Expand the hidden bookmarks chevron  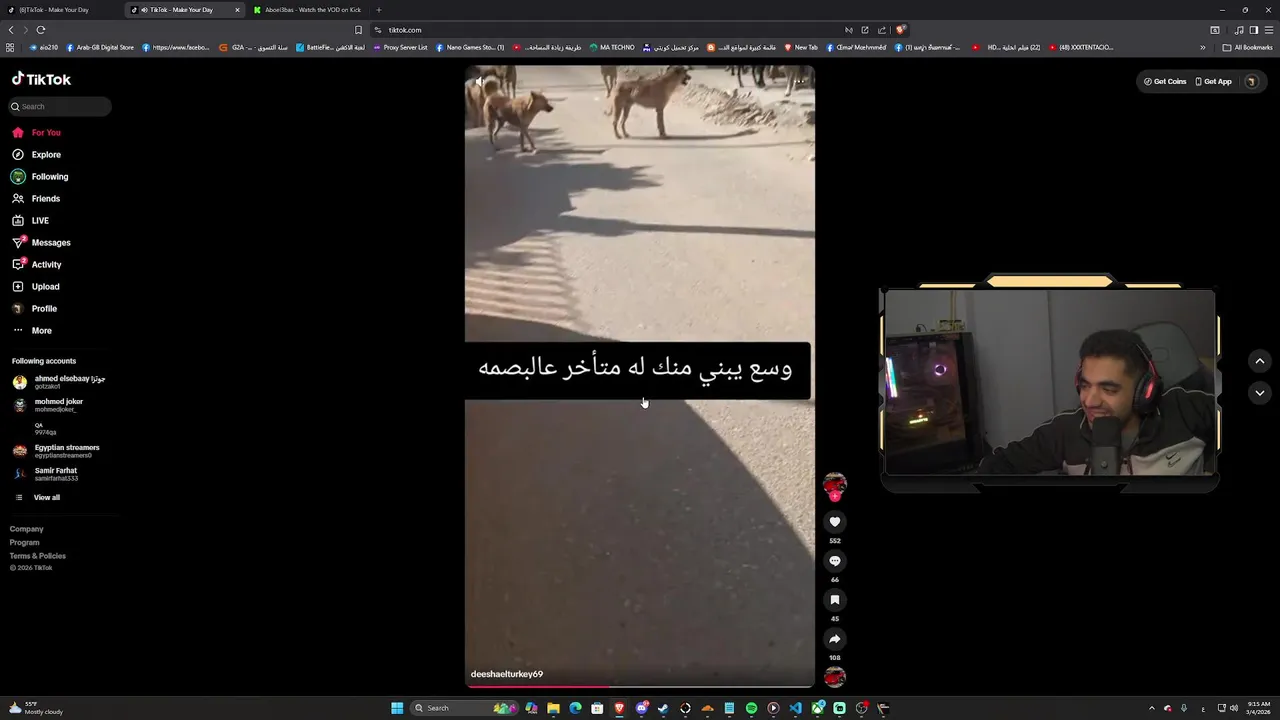(x=1203, y=47)
